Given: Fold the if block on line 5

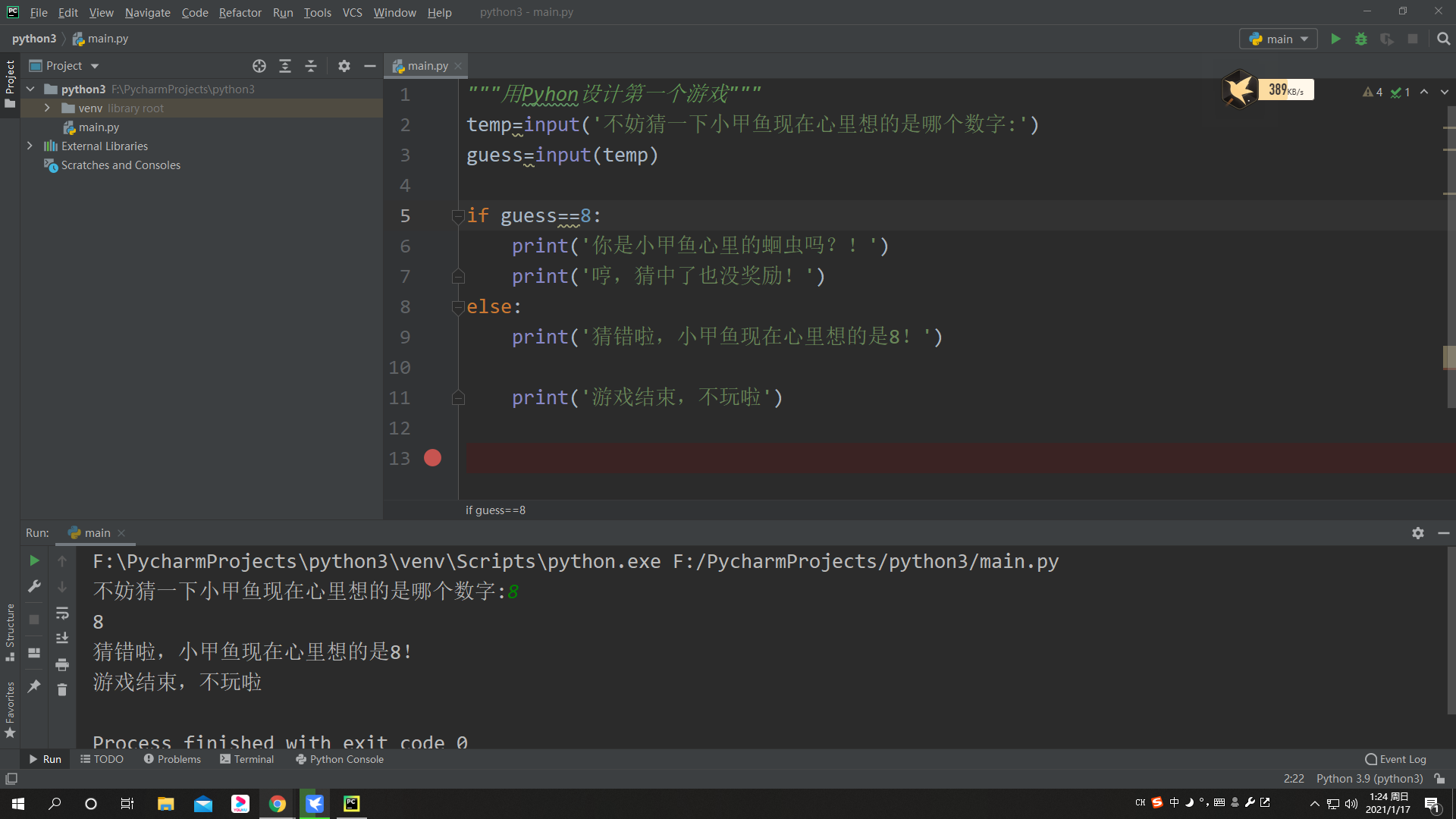Looking at the screenshot, I should (x=458, y=216).
